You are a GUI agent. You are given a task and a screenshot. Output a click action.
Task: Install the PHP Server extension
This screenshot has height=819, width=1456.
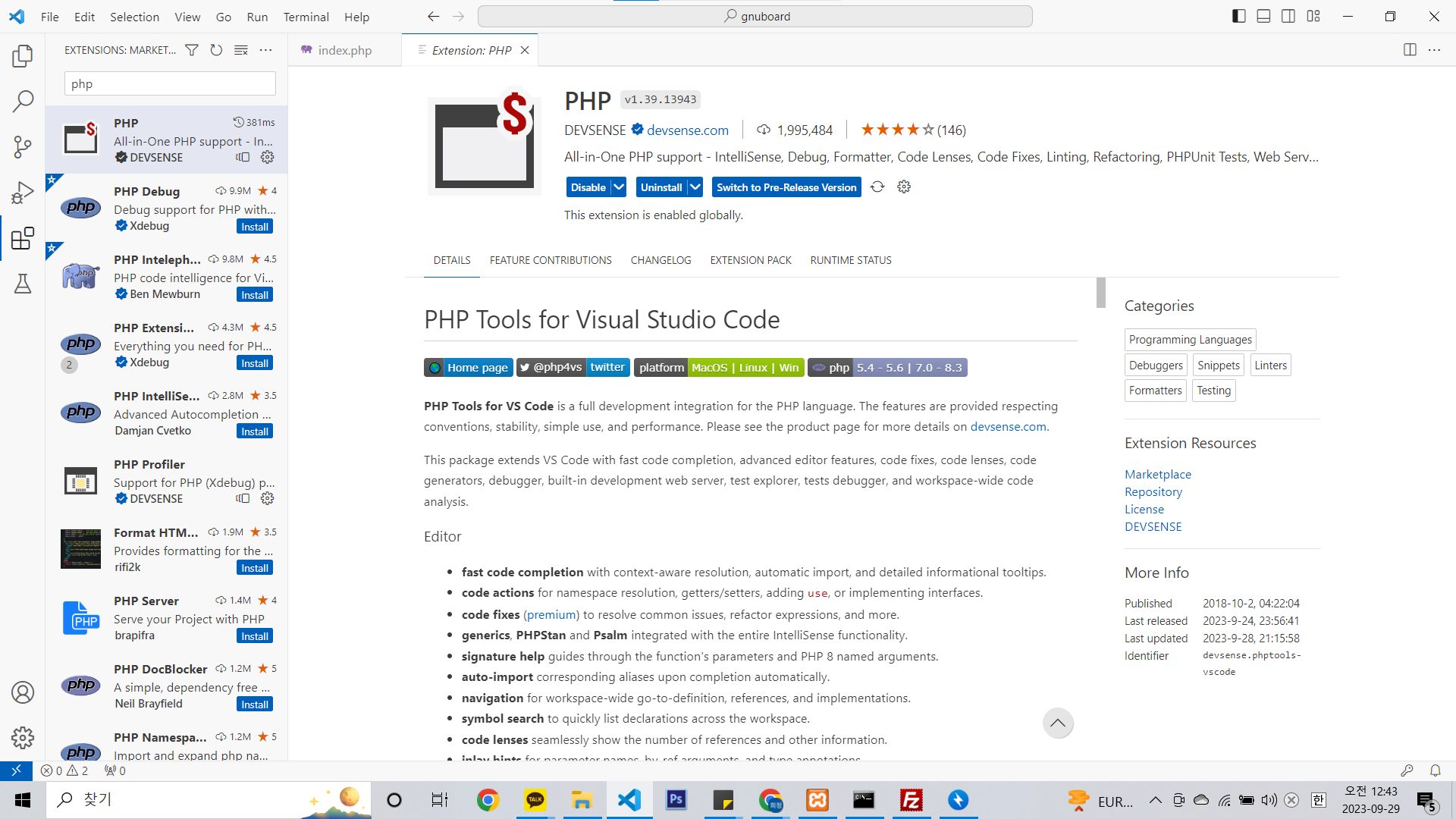coord(255,636)
